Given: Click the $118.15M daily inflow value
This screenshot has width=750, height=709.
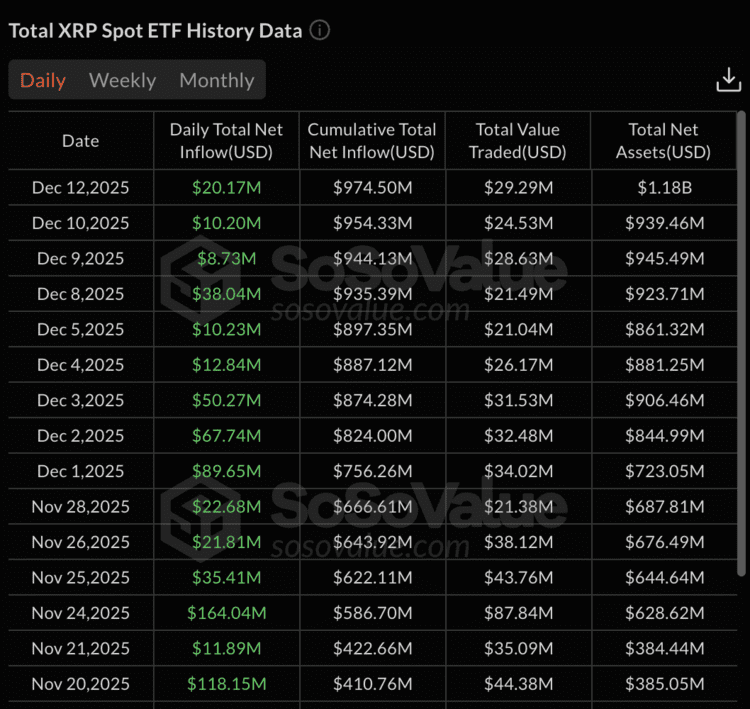Looking at the screenshot, I should coord(226,683).
